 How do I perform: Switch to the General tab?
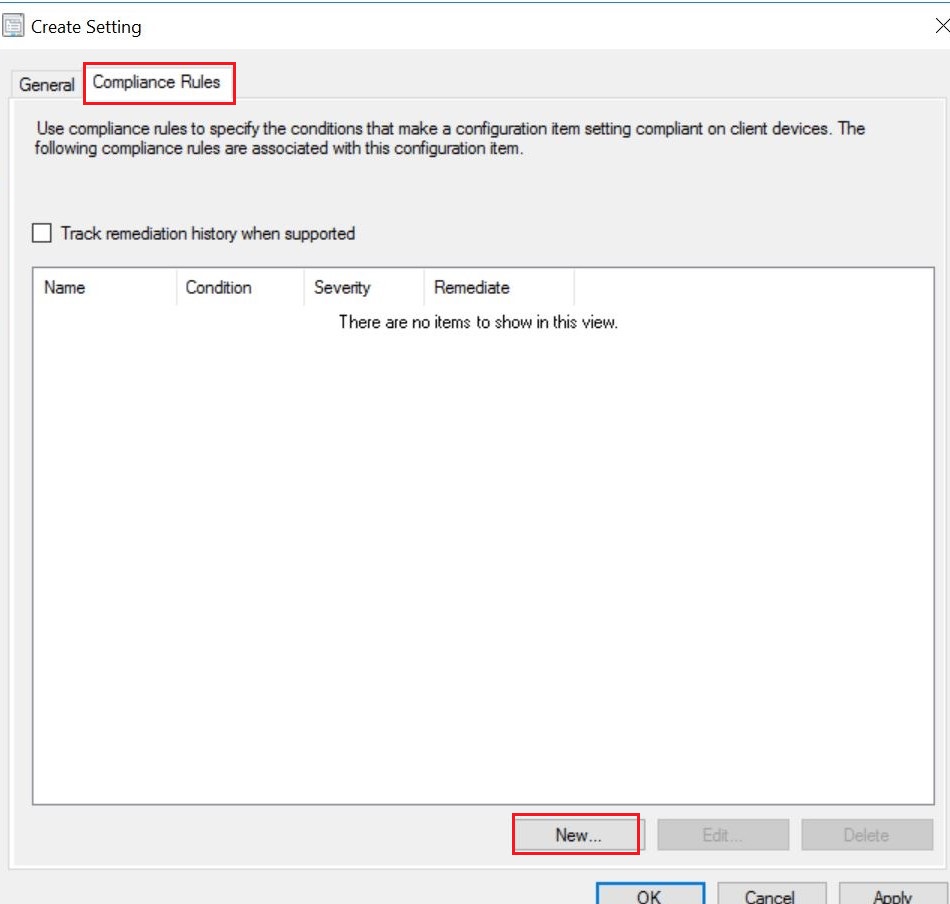47,85
